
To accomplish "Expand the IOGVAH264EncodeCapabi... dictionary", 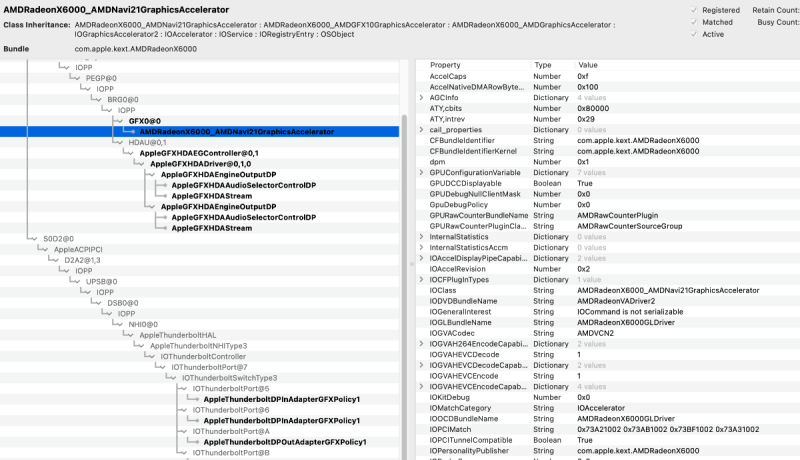I will [x=421, y=344].
